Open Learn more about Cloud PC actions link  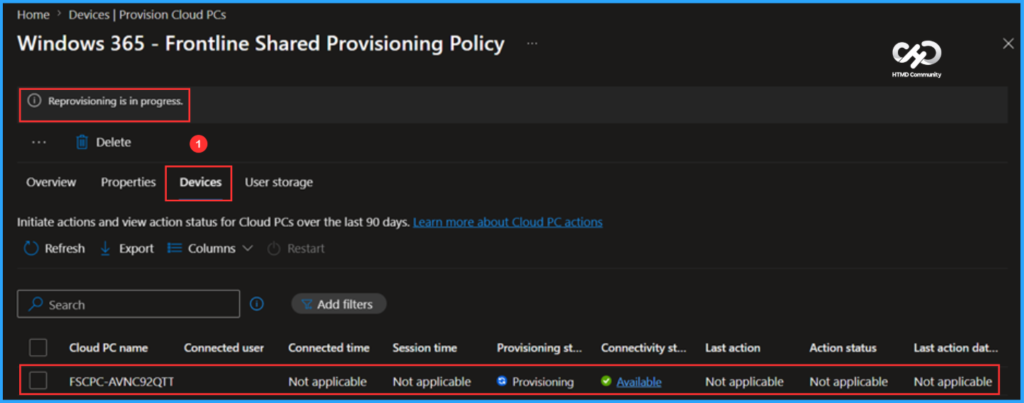(508, 222)
